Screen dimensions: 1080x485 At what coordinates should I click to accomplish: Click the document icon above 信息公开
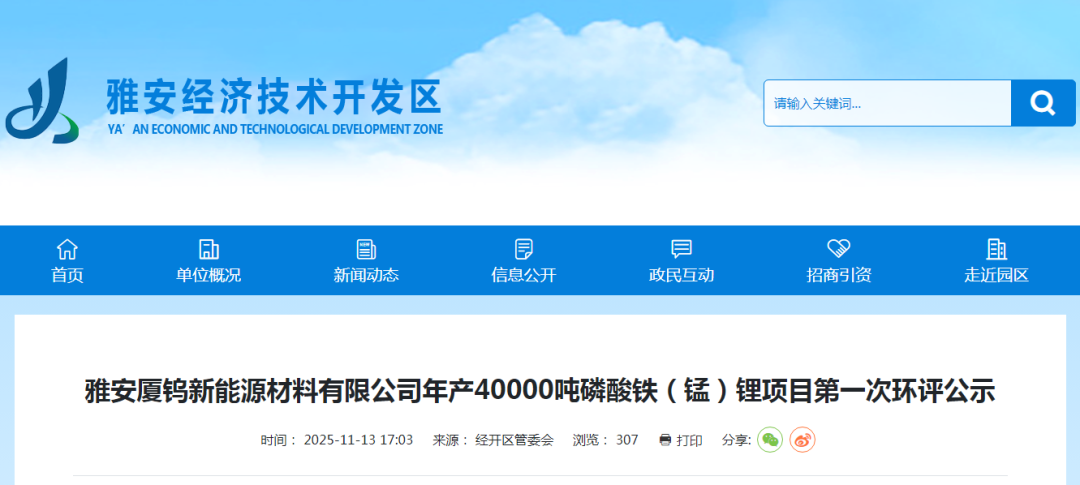(523, 249)
